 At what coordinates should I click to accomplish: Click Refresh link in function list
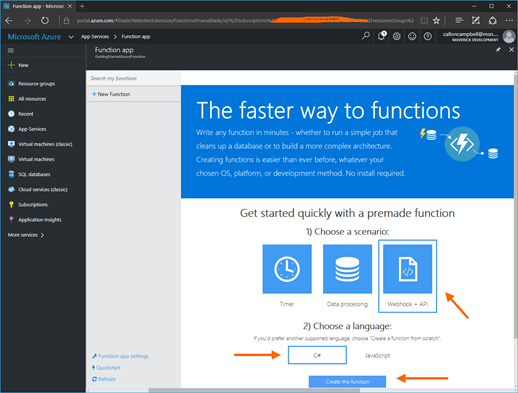(x=104, y=379)
